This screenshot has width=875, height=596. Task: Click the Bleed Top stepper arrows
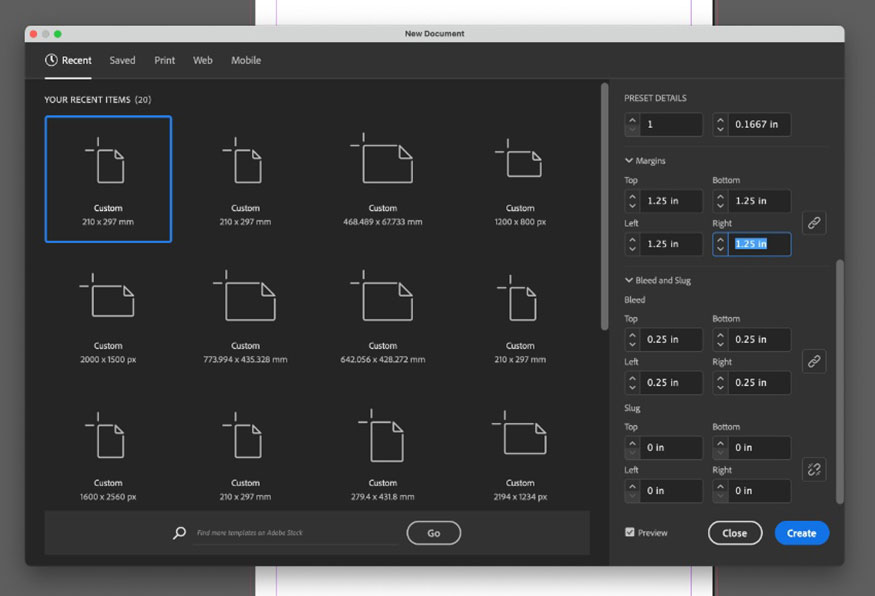tap(632, 339)
